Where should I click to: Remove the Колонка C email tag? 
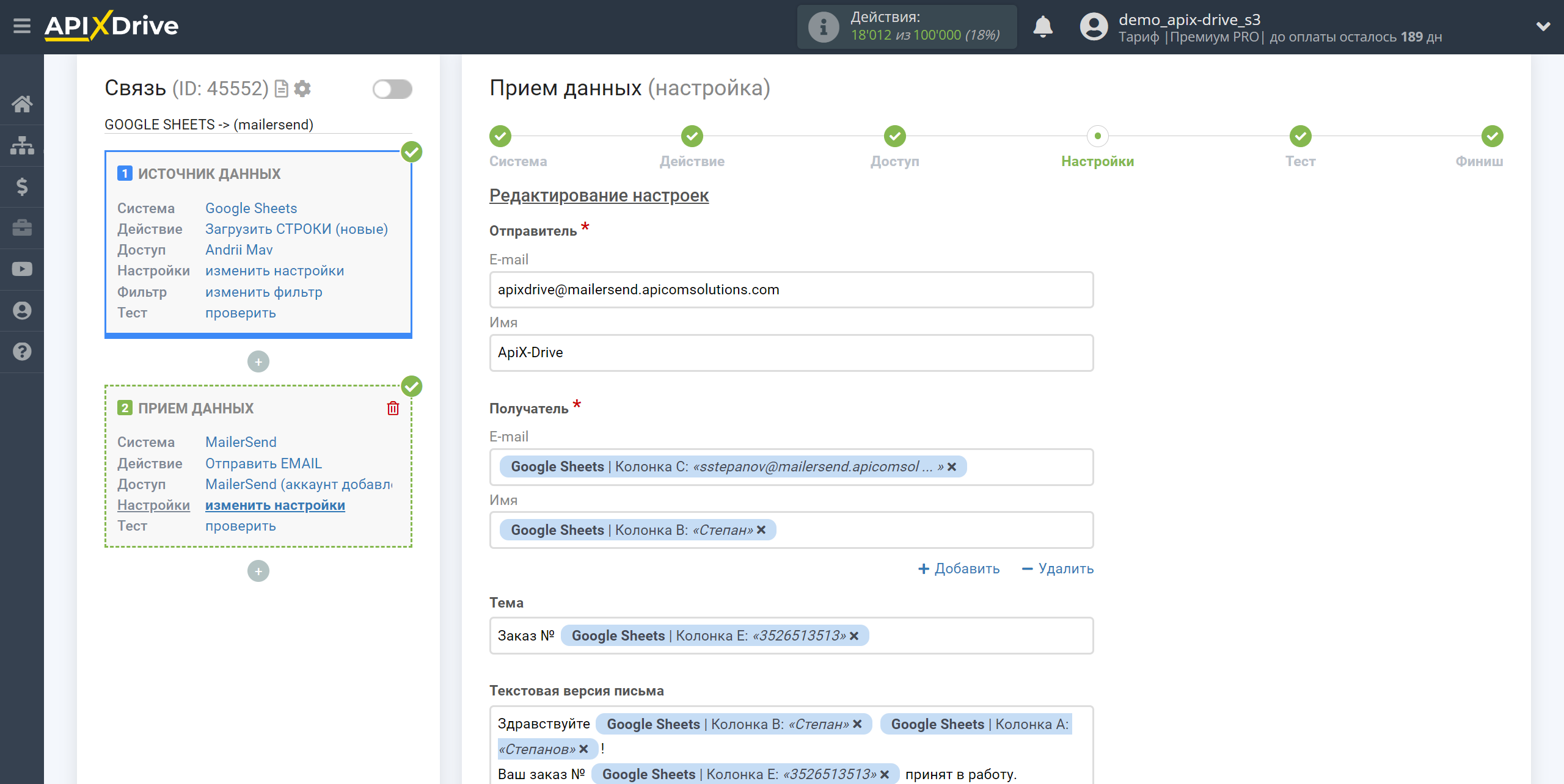951,467
